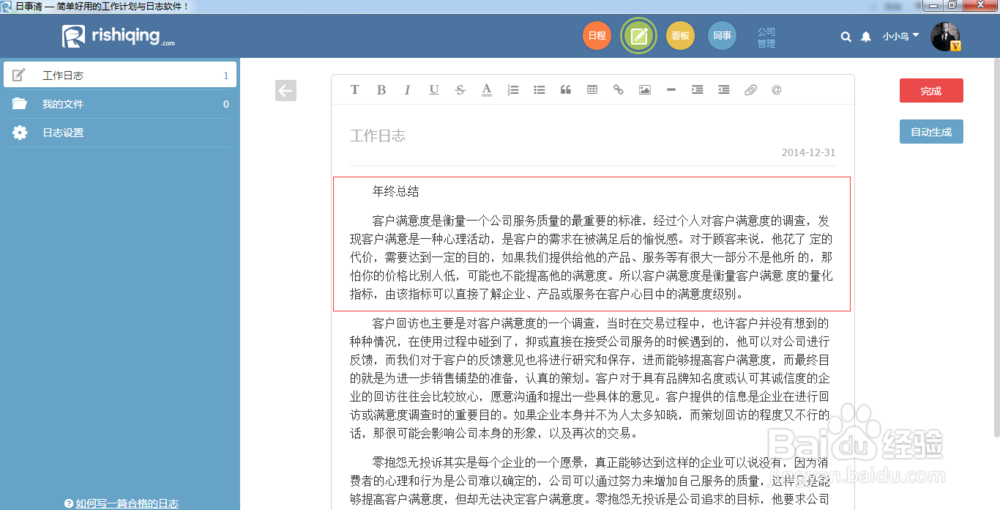Click the 工作日志 edit icon in the sidebar

coord(19,75)
